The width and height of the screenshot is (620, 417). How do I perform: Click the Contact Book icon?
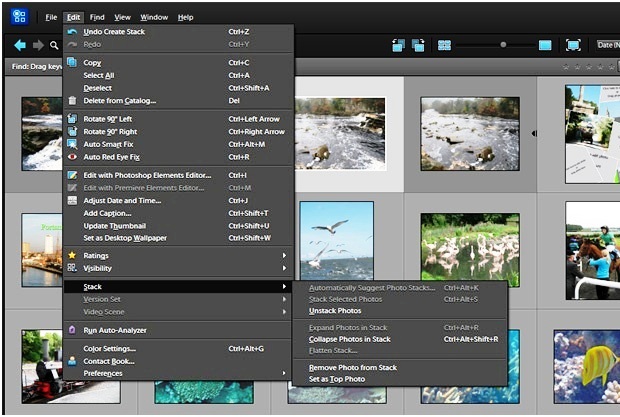tap(72, 360)
